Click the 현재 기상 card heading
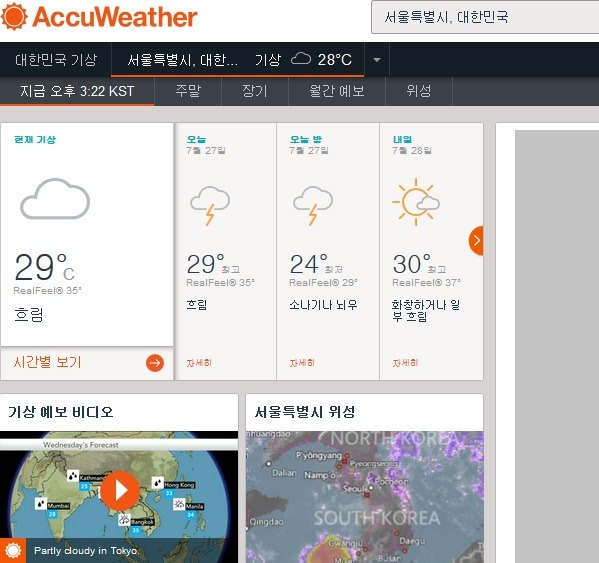 tap(35, 140)
